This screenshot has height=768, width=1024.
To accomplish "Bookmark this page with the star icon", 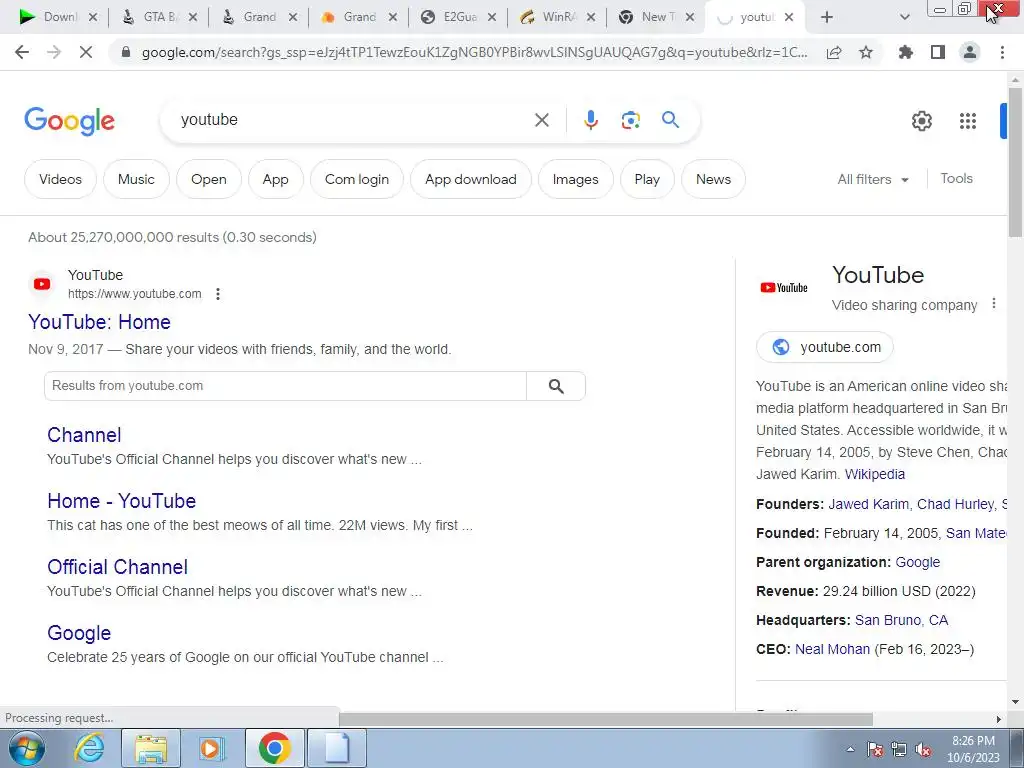I will point(866,52).
